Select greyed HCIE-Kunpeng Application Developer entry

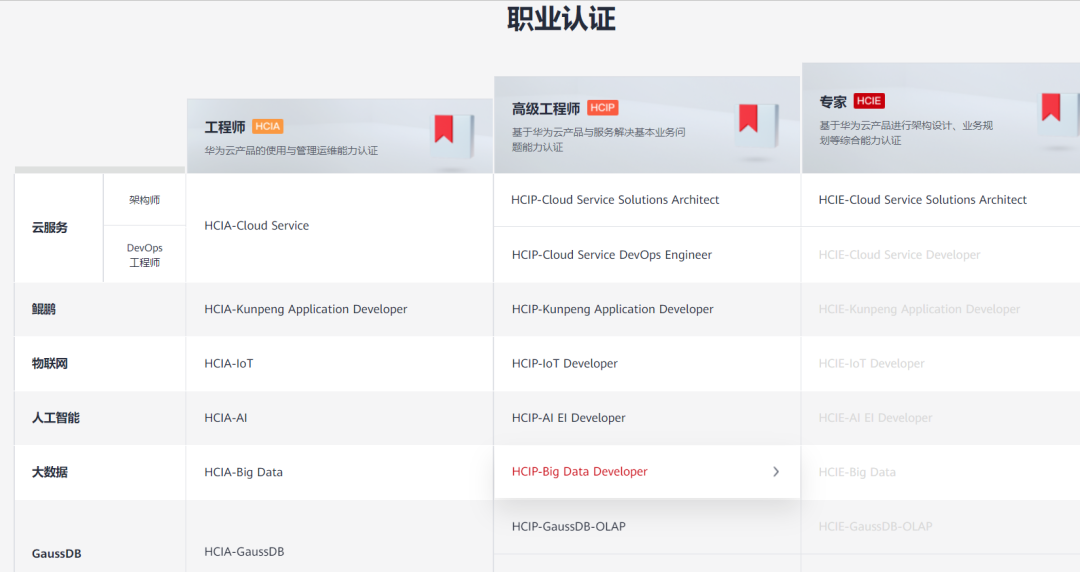click(919, 309)
